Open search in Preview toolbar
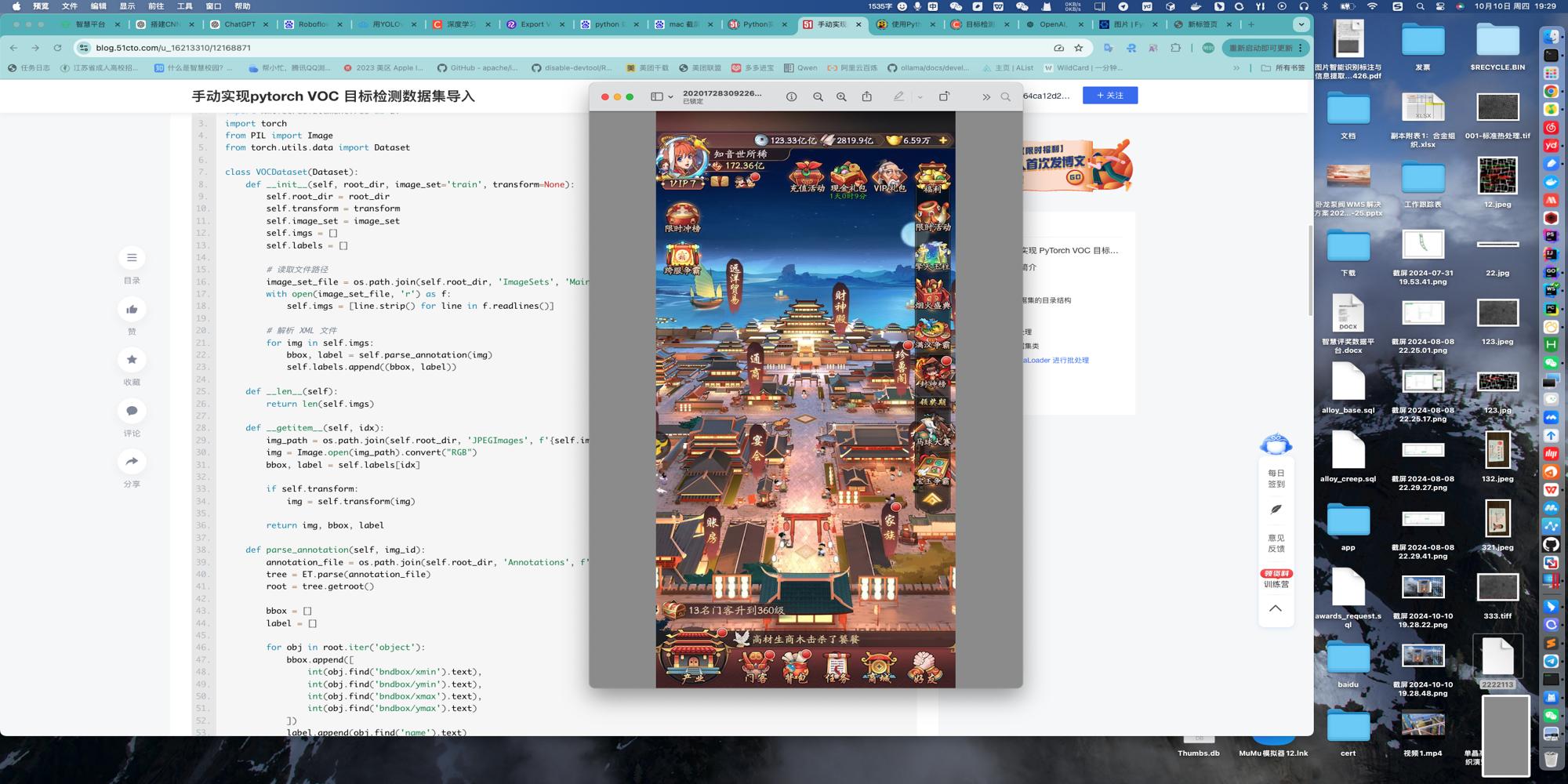 click(1006, 97)
